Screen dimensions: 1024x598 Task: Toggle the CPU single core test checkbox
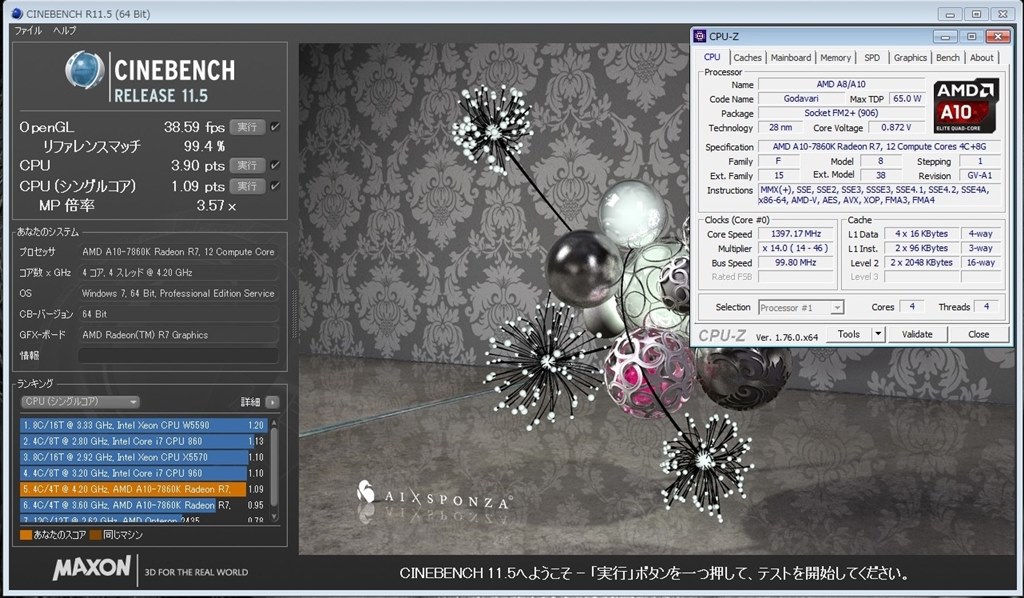pos(275,186)
